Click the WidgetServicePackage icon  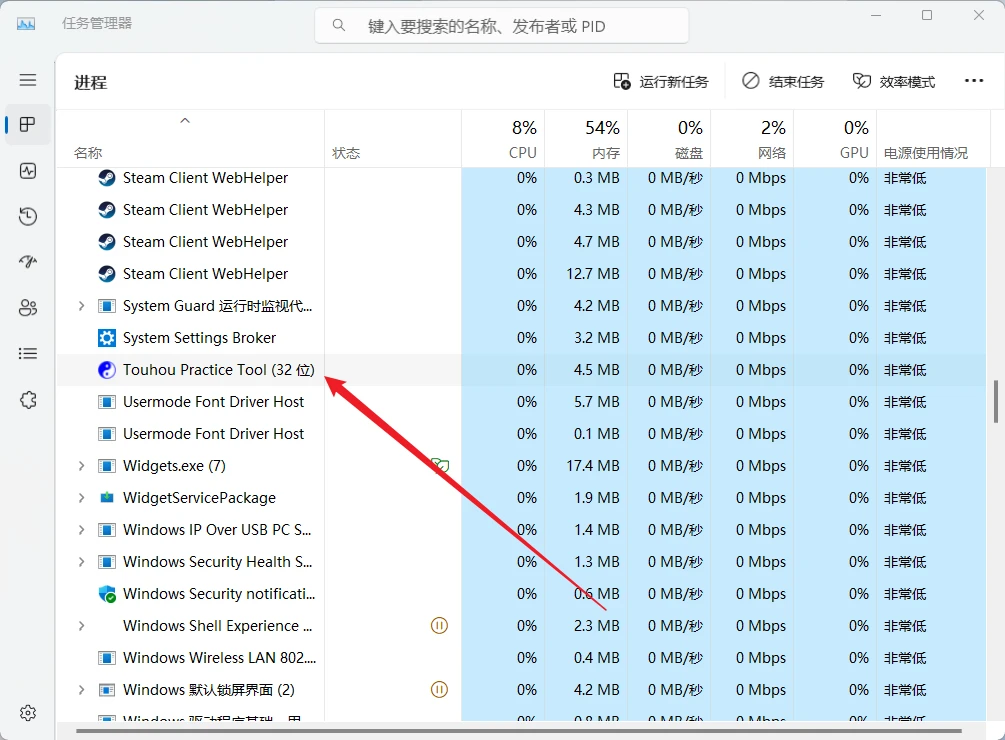[106, 498]
